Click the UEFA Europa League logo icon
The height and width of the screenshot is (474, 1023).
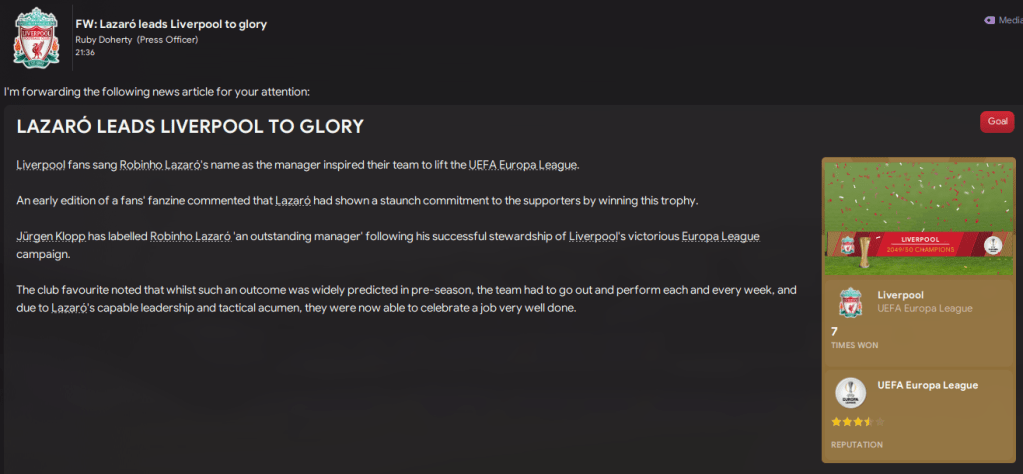(850, 392)
